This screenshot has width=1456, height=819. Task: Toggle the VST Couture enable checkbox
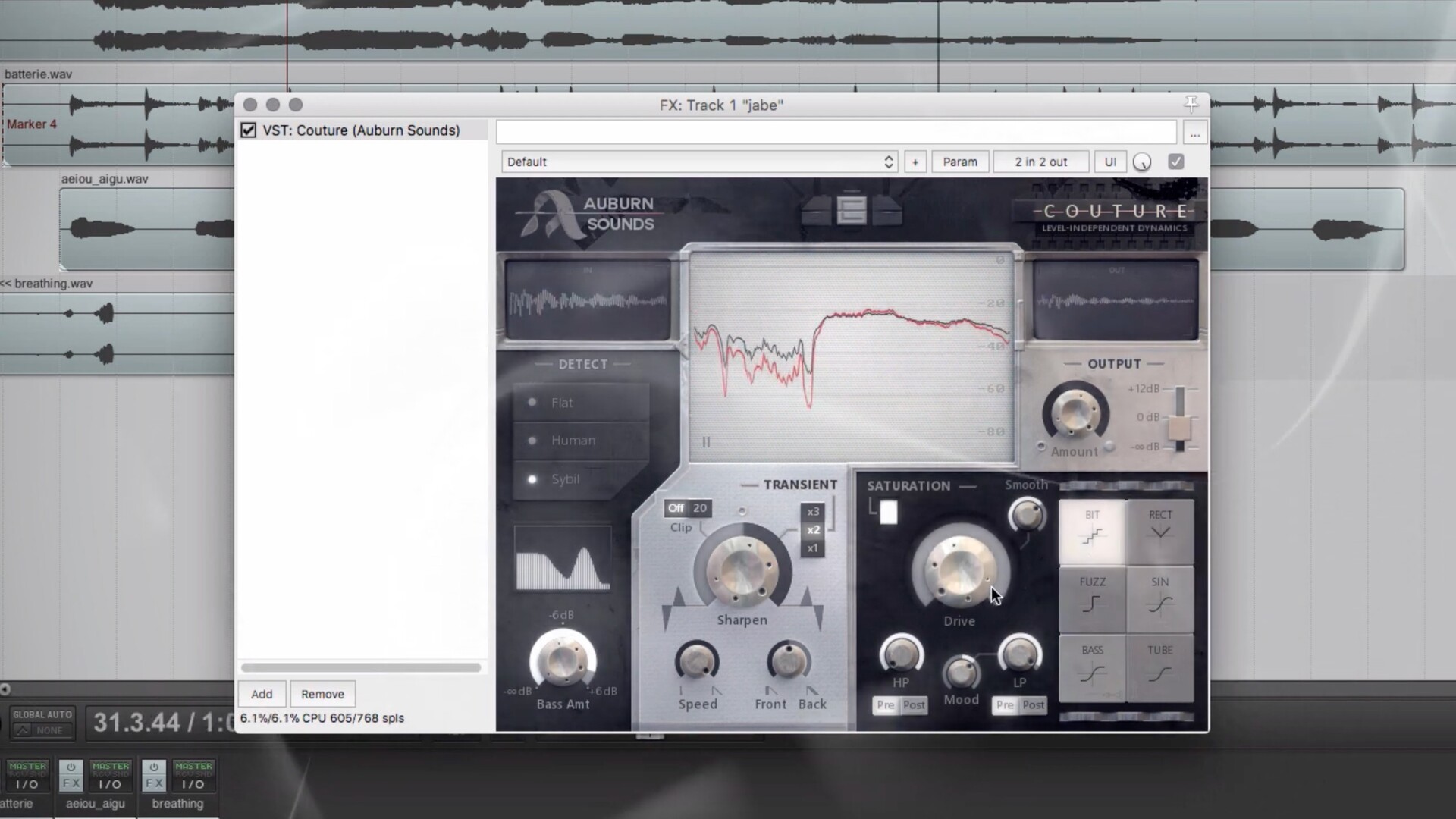[x=248, y=130]
